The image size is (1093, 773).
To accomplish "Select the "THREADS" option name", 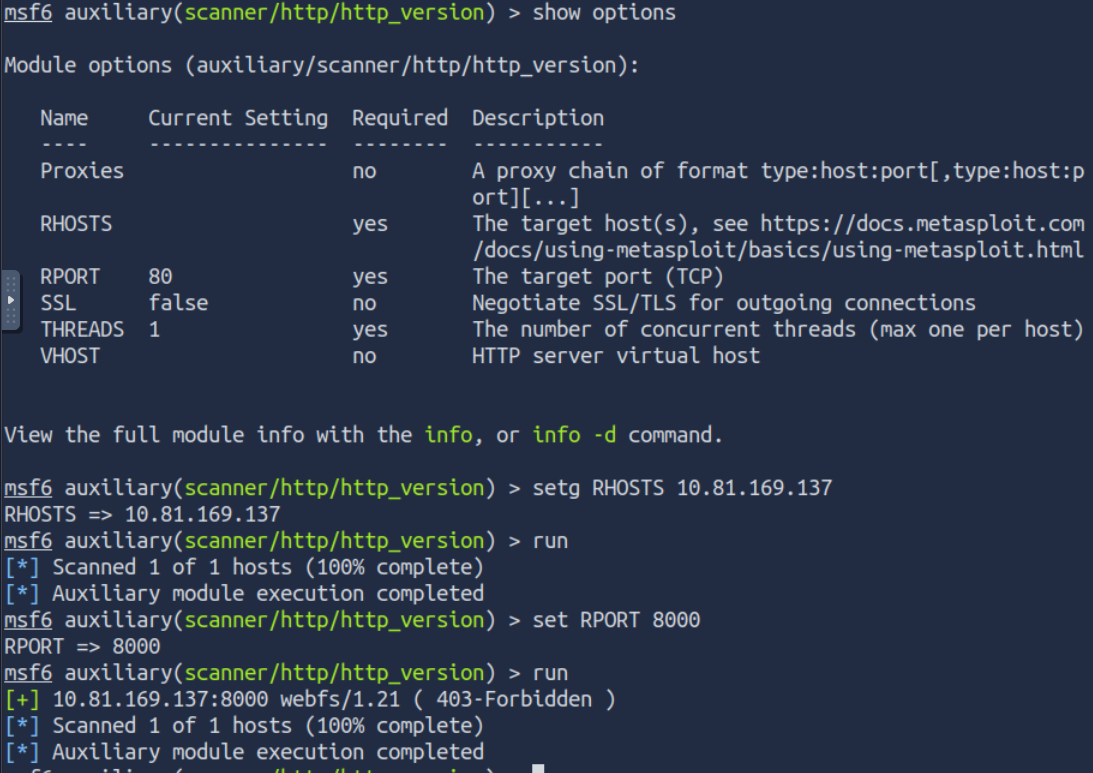I will coord(82,329).
